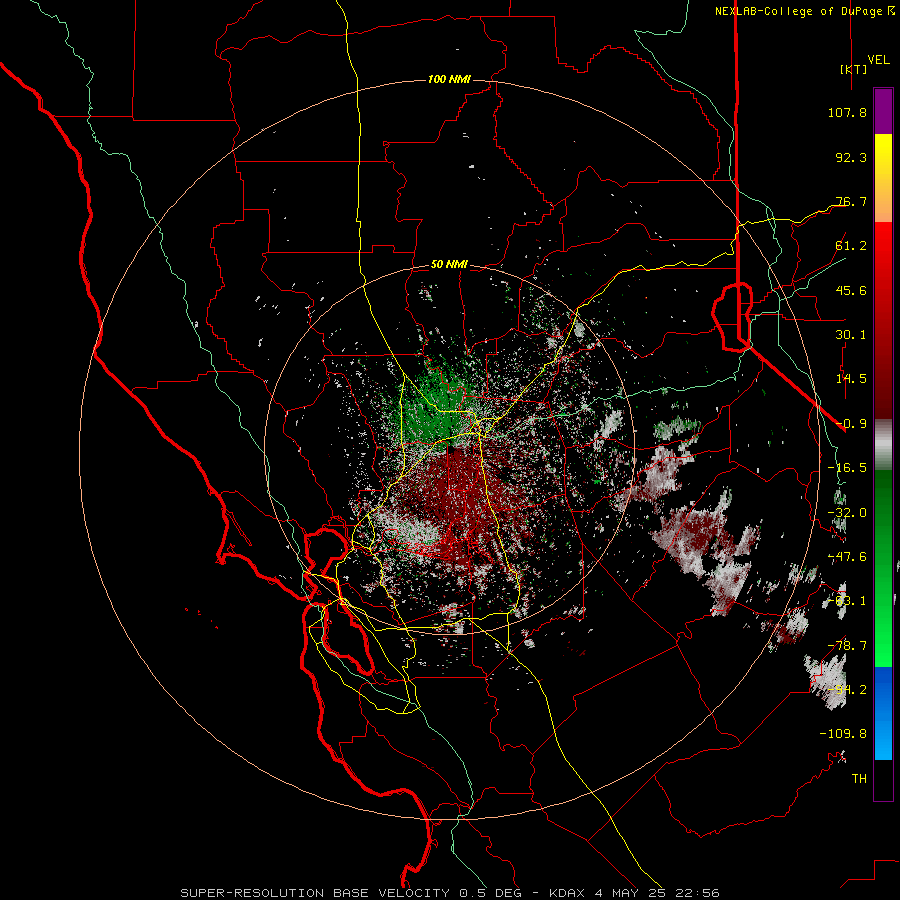Click the -16.5 velocity scale value
This screenshot has width=900, height=900.
[x=847, y=468]
